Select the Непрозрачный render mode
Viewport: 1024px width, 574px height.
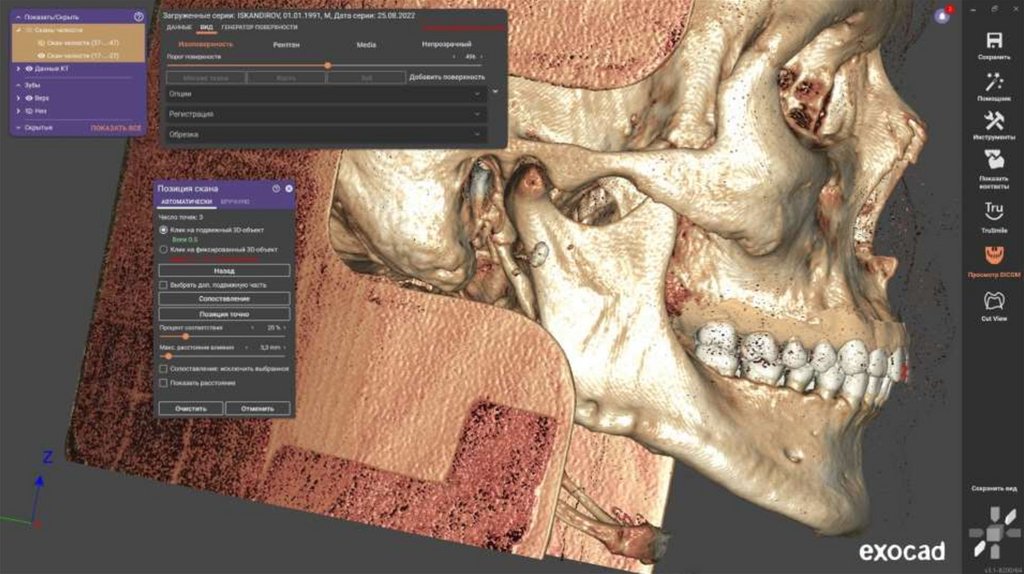click(x=447, y=44)
